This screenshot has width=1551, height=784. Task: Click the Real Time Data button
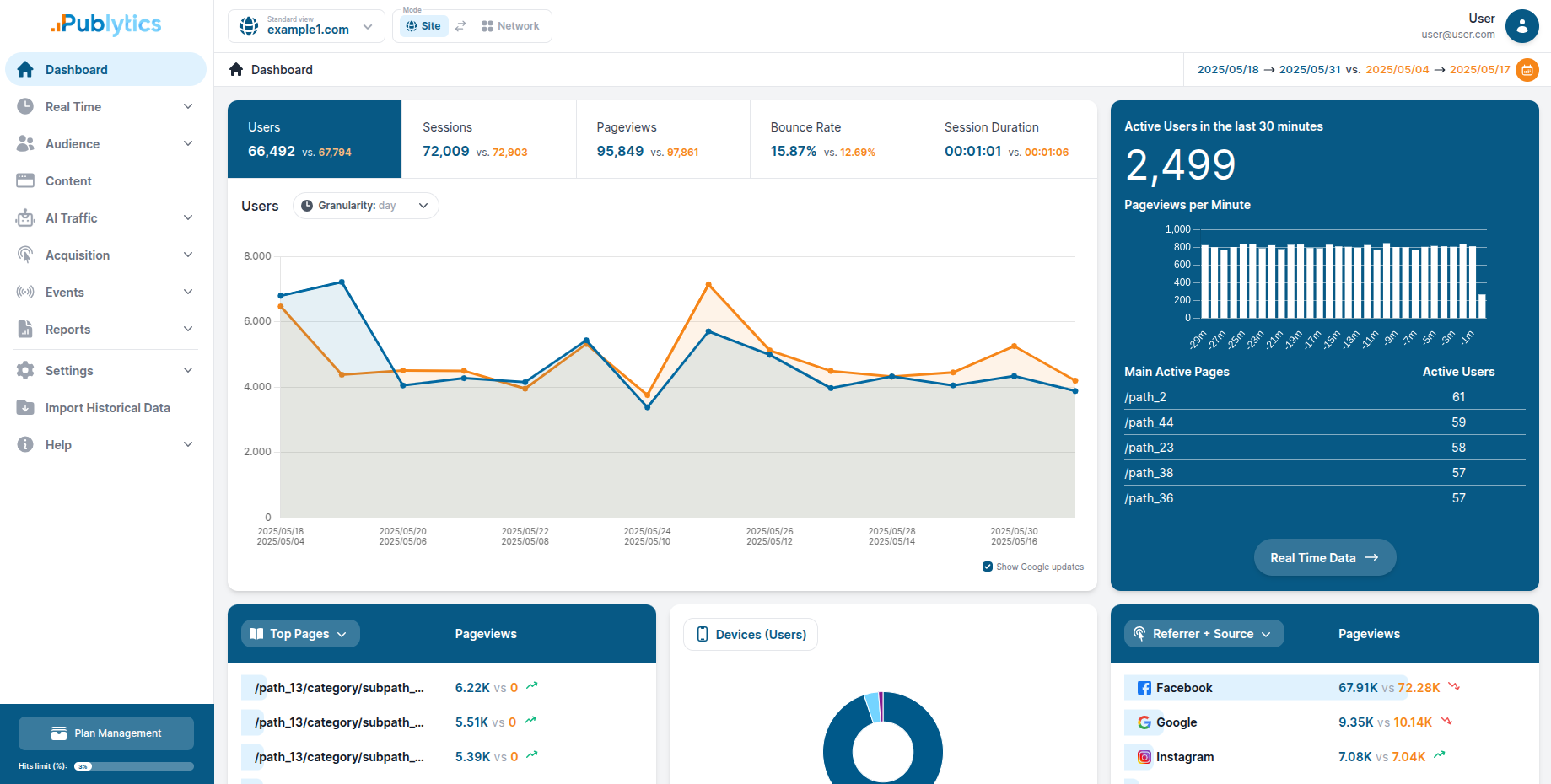click(x=1324, y=557)
